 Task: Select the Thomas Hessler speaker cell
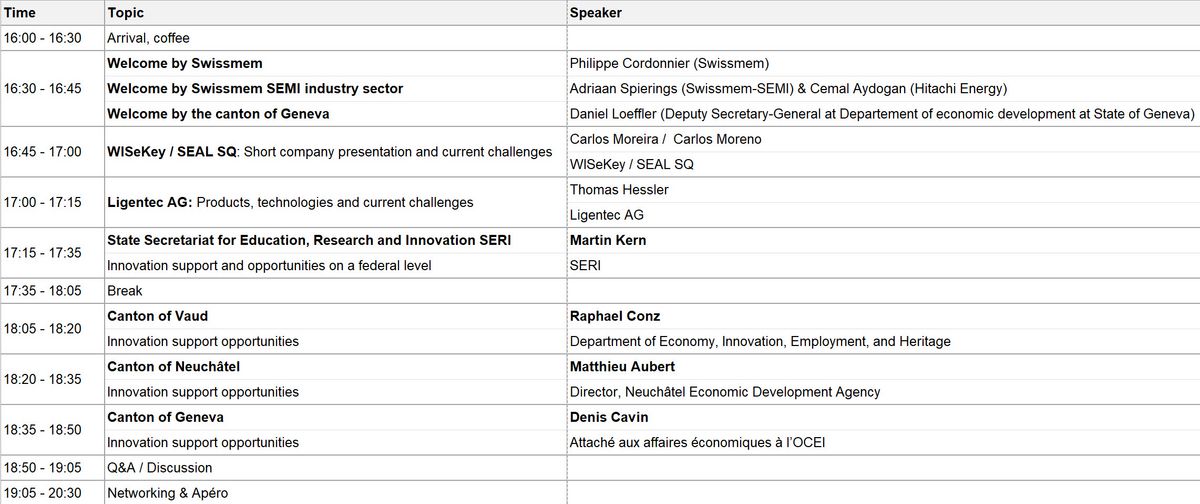tap(619, 189)
